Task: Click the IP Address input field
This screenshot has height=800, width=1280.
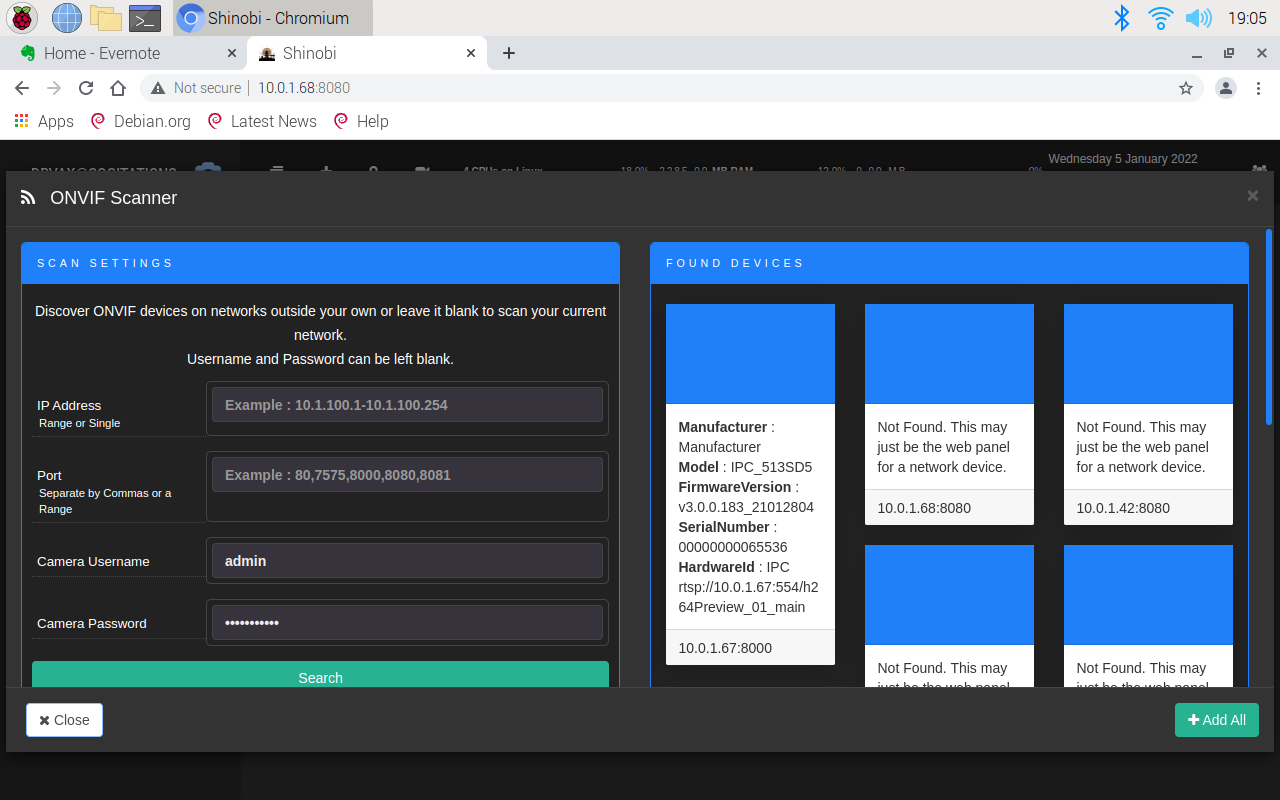Action: (x=407, y=405)
